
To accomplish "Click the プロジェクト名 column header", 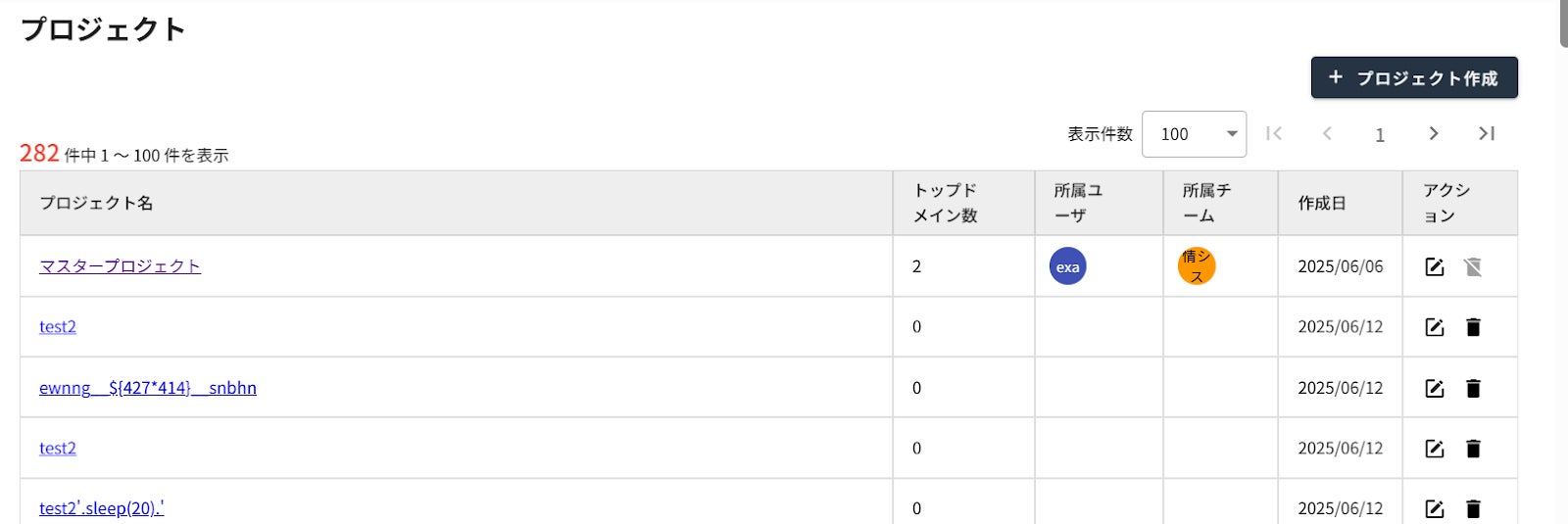I will click(x=96, y=203).
